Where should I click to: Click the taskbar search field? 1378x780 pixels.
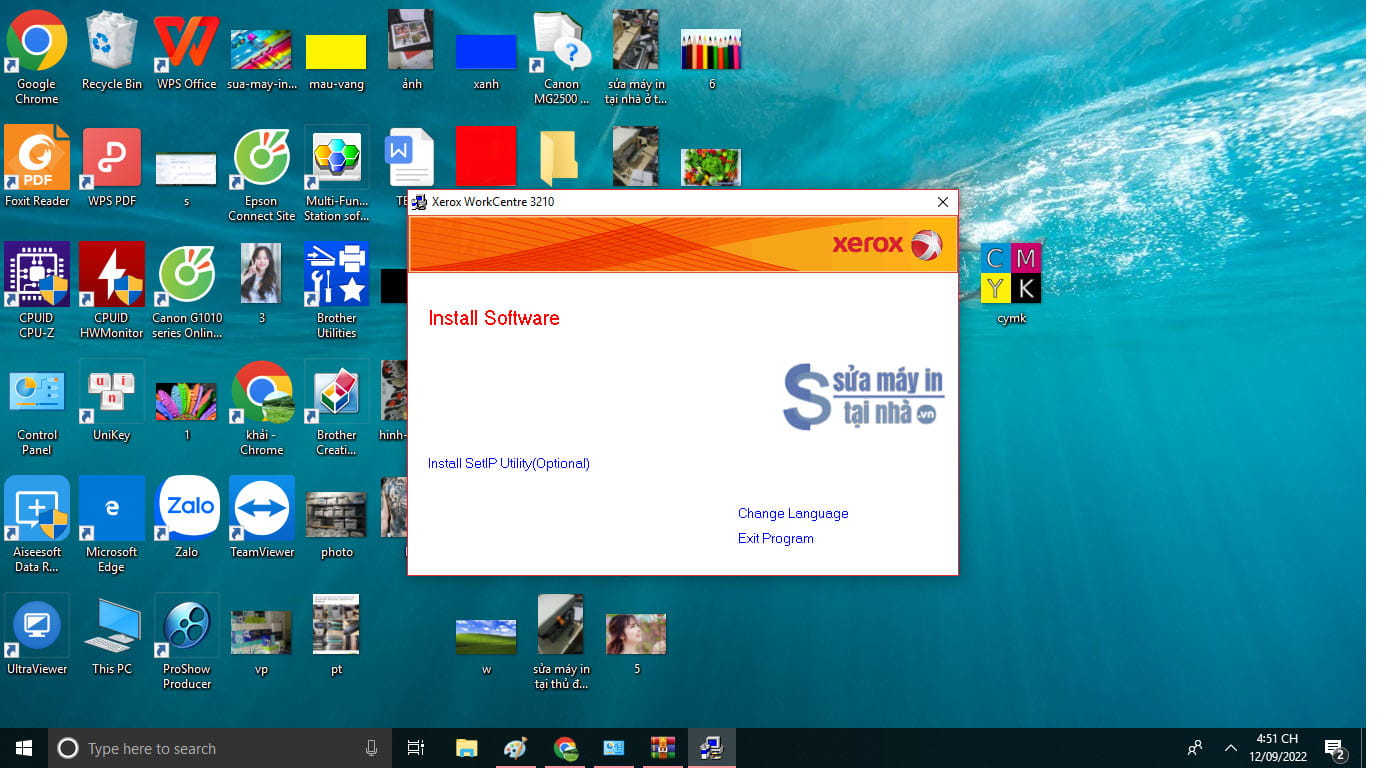(x=200, y=748)
